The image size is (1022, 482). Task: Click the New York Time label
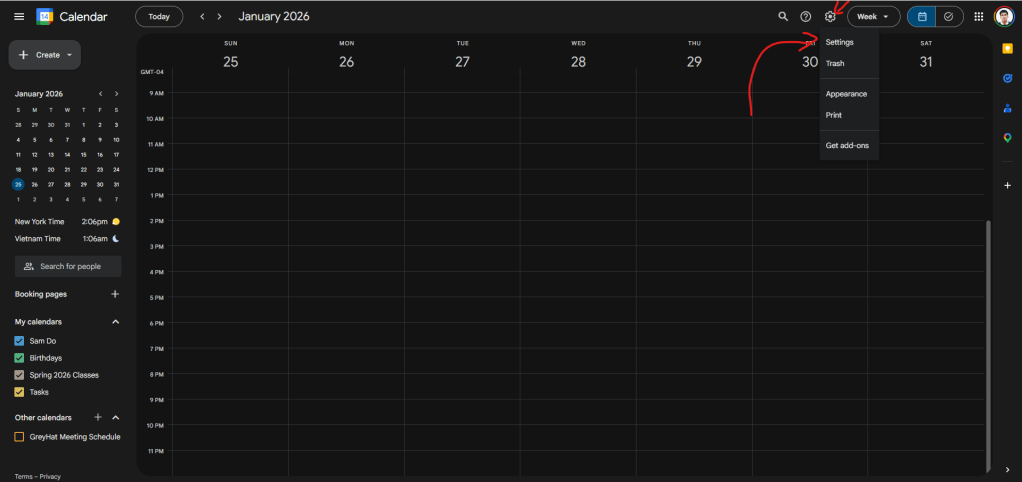click(x=39, y=221)
